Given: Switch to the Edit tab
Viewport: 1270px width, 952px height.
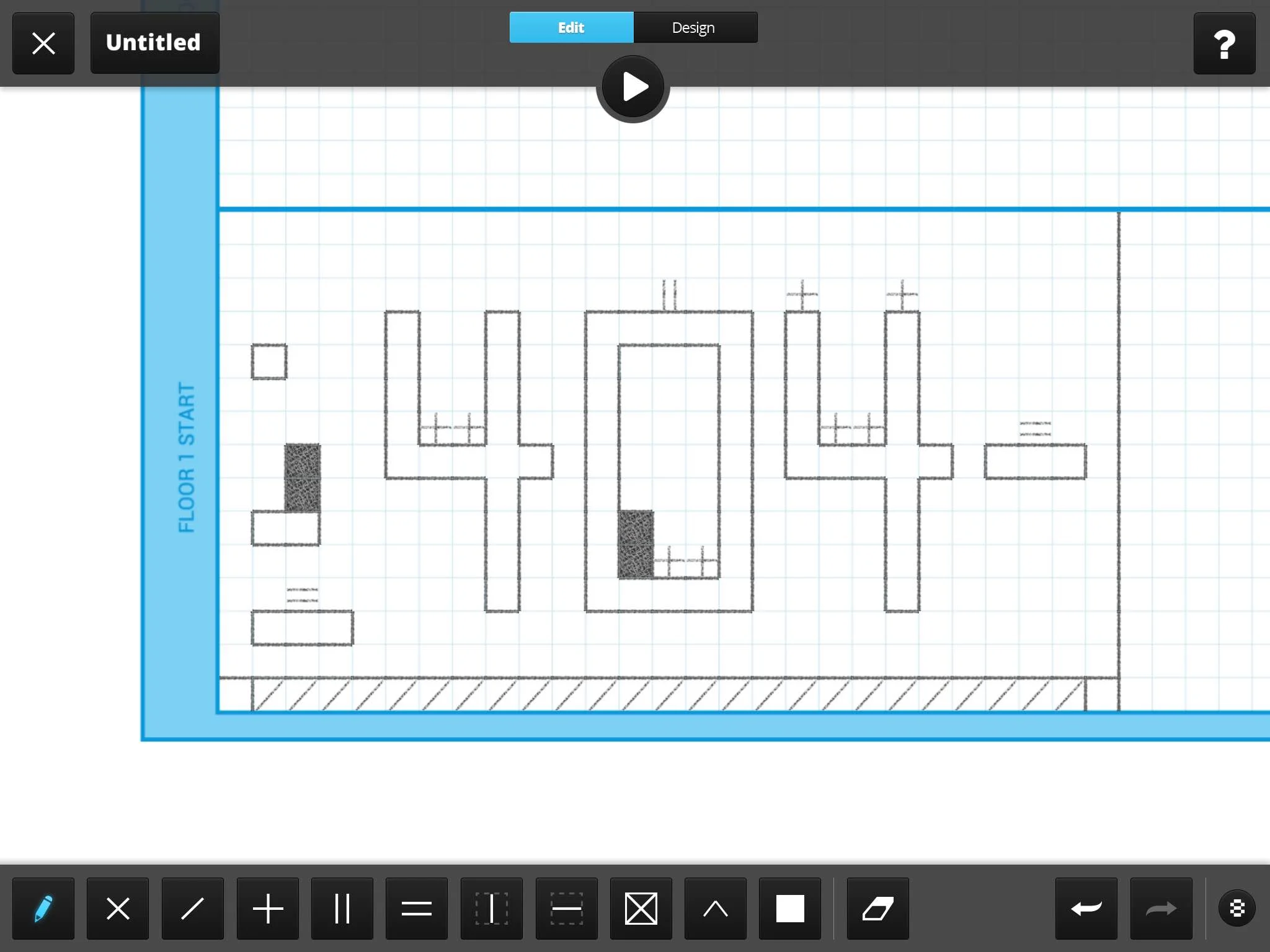Looking at the screenshot, I should click(571, 27).
